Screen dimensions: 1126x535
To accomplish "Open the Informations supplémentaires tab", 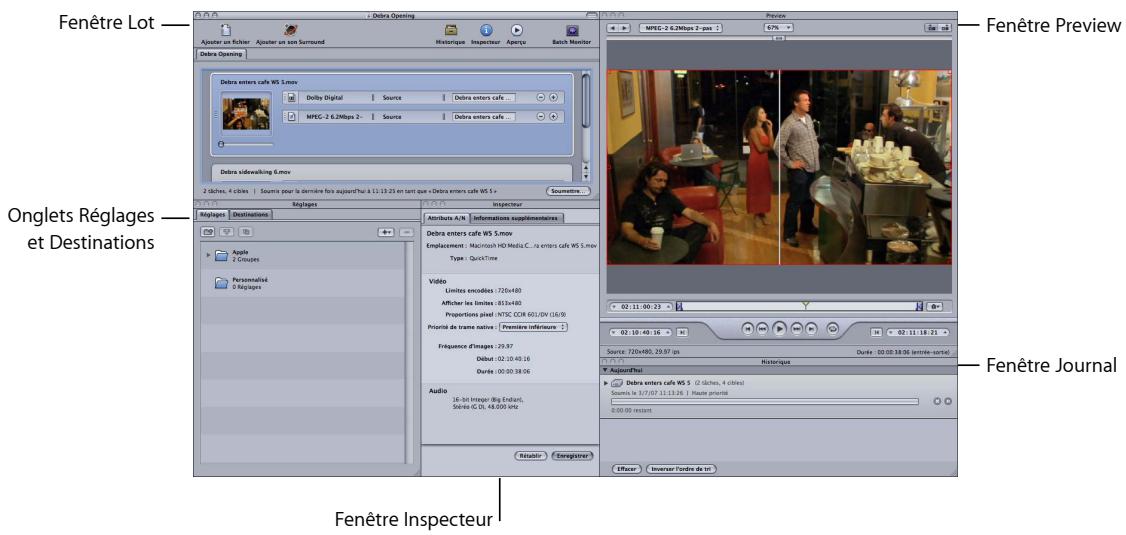I will coord(516,218).
